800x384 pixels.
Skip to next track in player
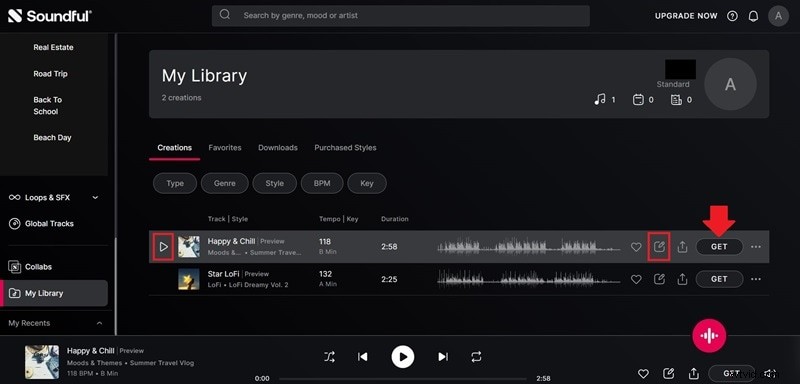[443, 357]
